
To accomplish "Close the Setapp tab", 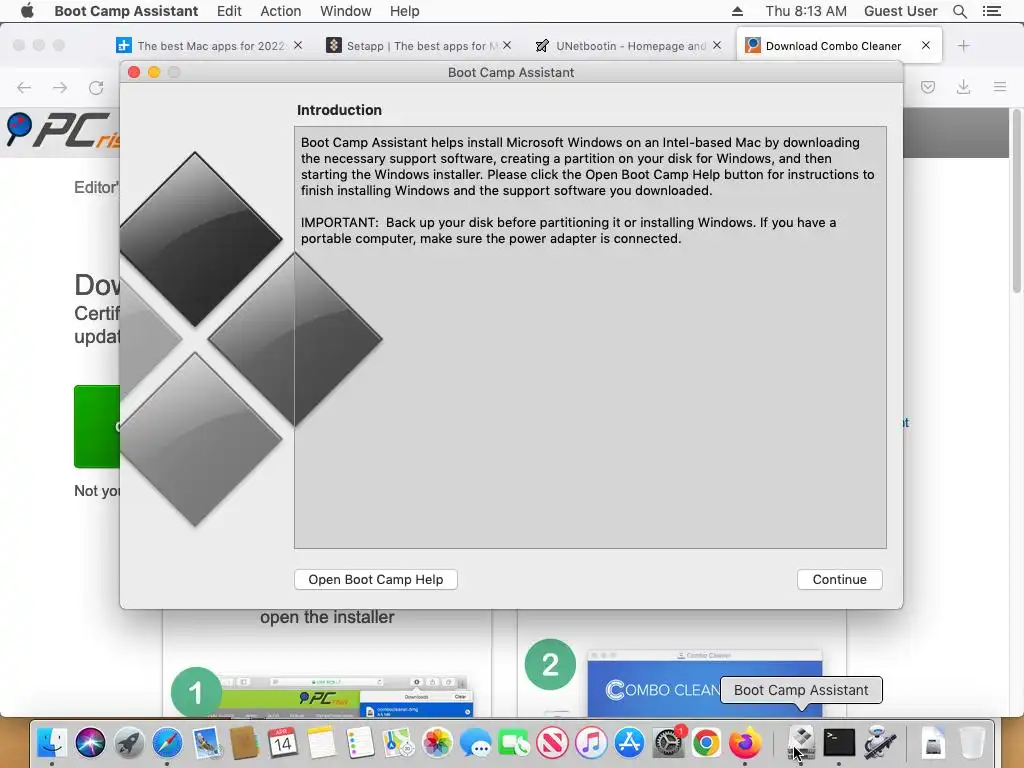I will click(507, 45).
